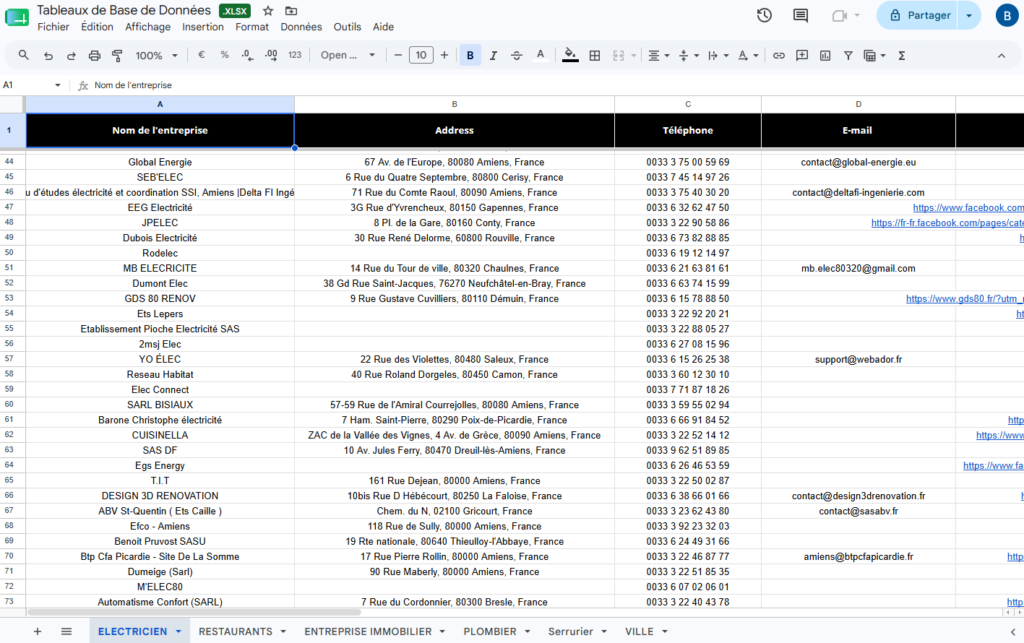Screen dimensions: 1024x643
Task: Insert chart using the chart icon
Action: point(825,55)
